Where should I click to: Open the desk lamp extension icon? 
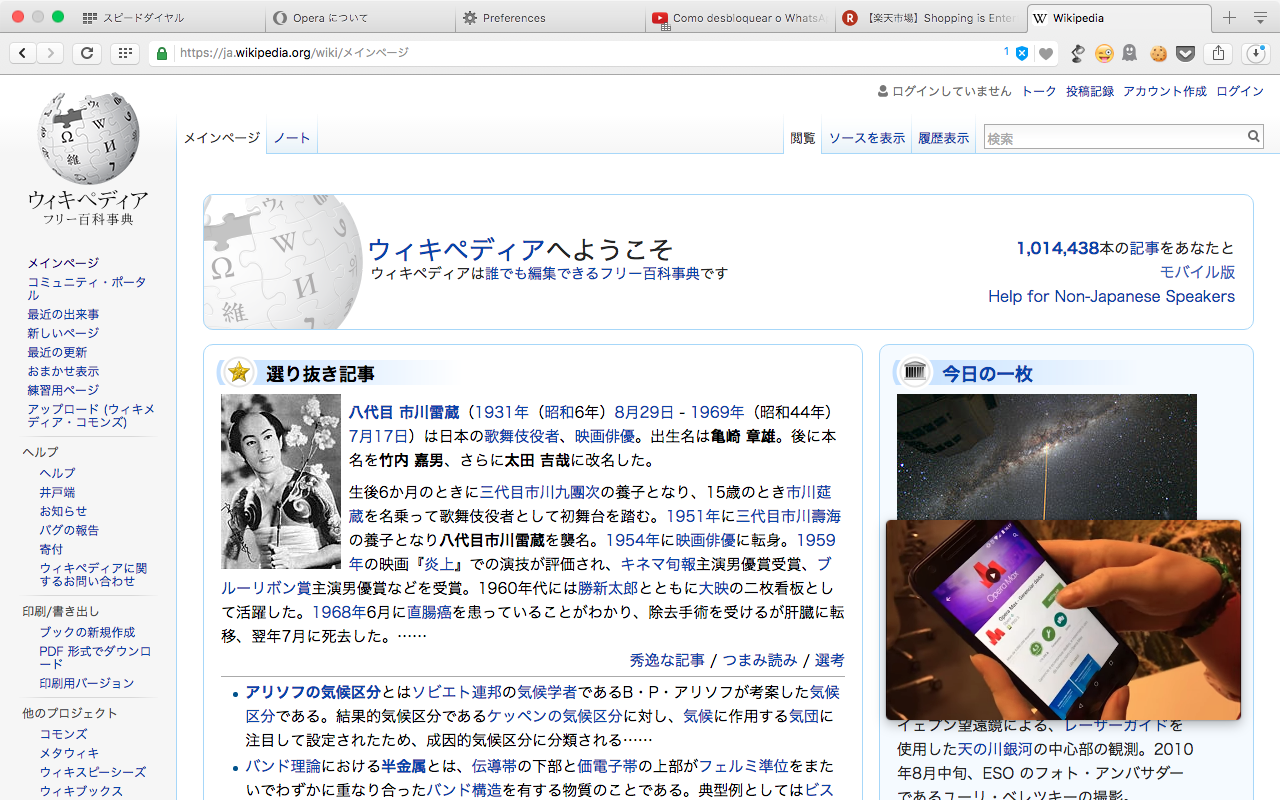coord(1078,53)
